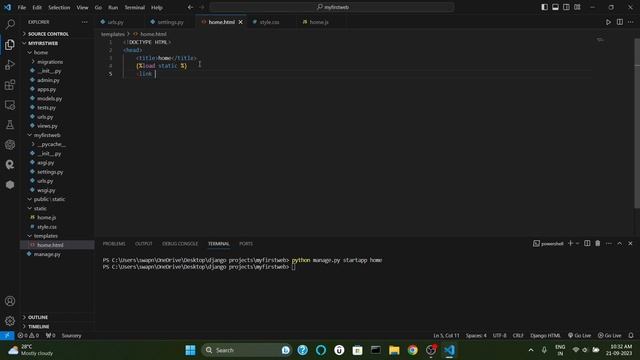This screenshot has height=360, width=640.
Task: Close the terminal panel with the X
Action: coord(630,243)
